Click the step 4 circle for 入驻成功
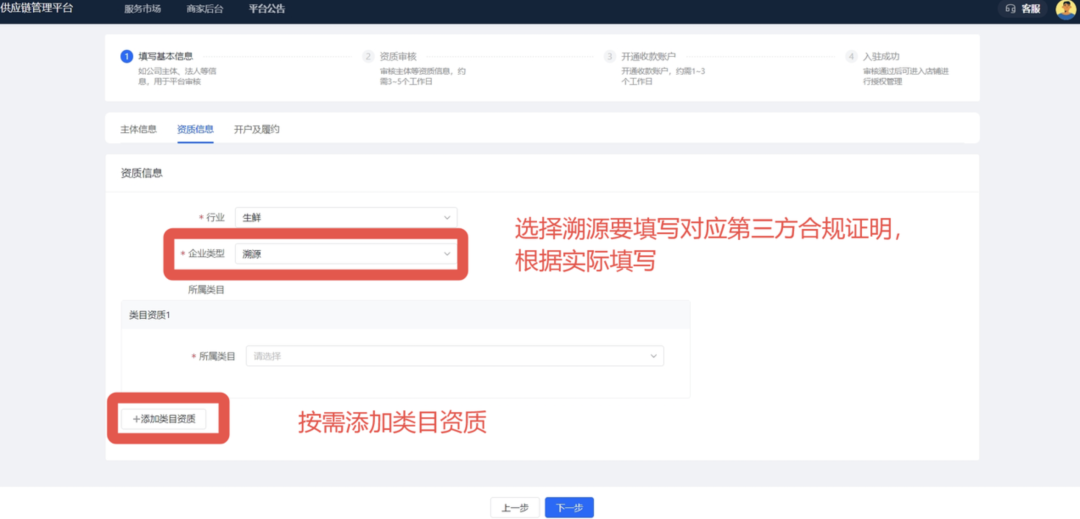This screenshot has width=1080, height=519. point(851,56)
